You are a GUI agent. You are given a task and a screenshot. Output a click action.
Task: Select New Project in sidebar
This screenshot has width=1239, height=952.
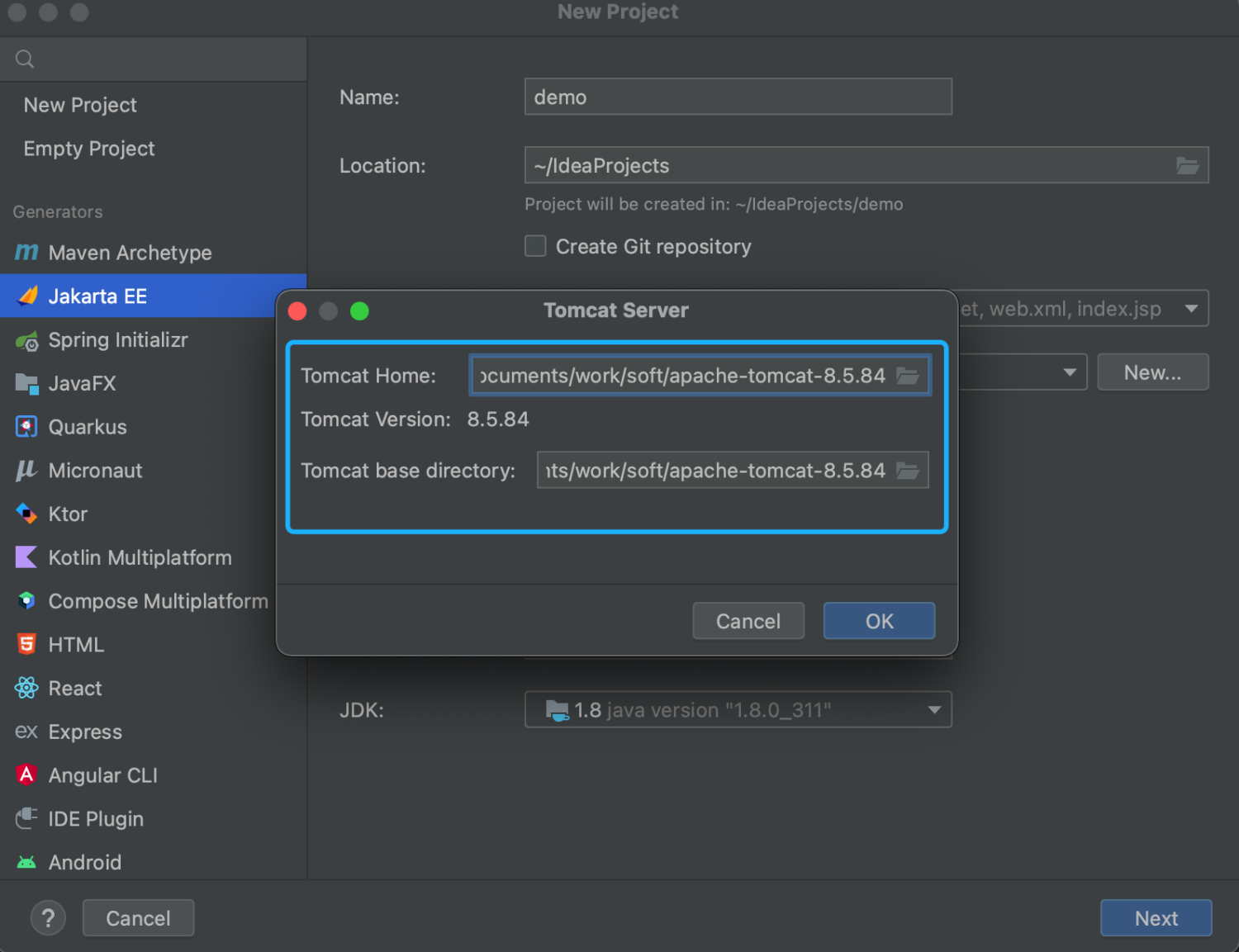(153, 105)
